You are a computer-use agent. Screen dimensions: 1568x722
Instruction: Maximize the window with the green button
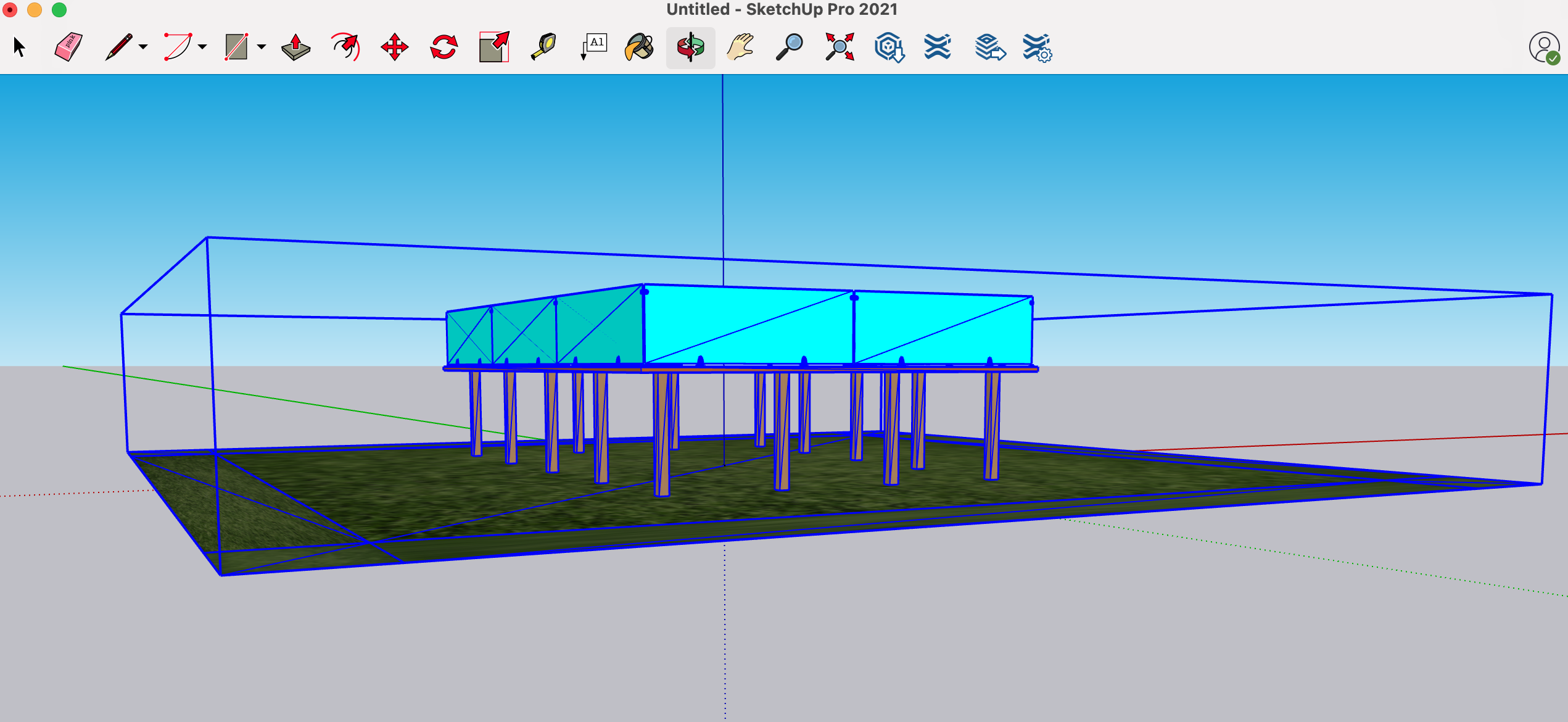click(x=59, y=10)
